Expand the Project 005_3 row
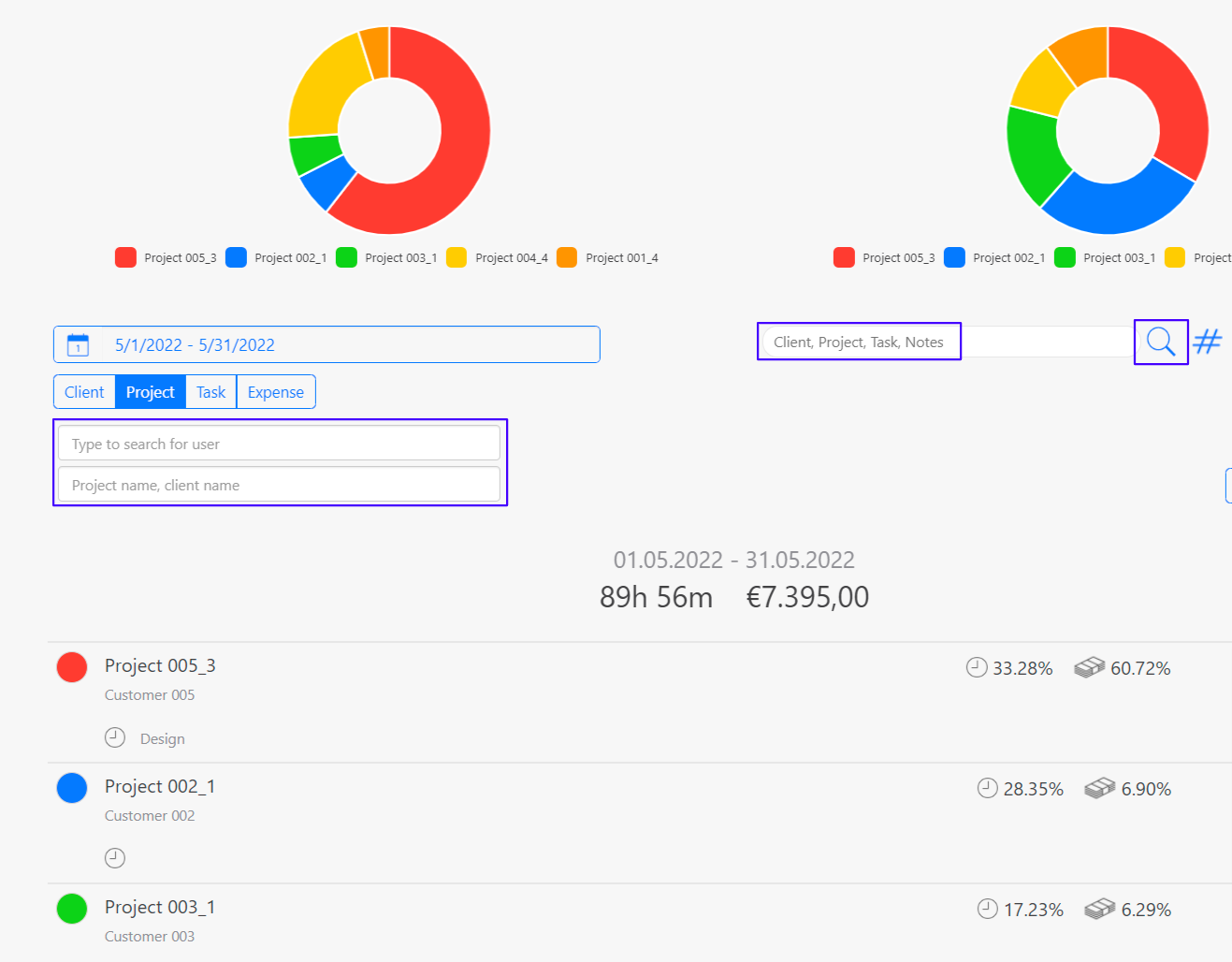The image size is (1232, 962). 160,665
